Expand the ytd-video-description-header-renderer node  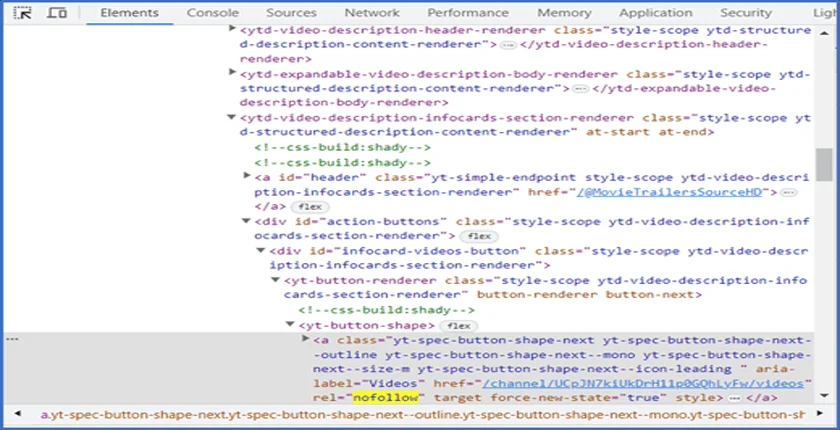[232, 28]
